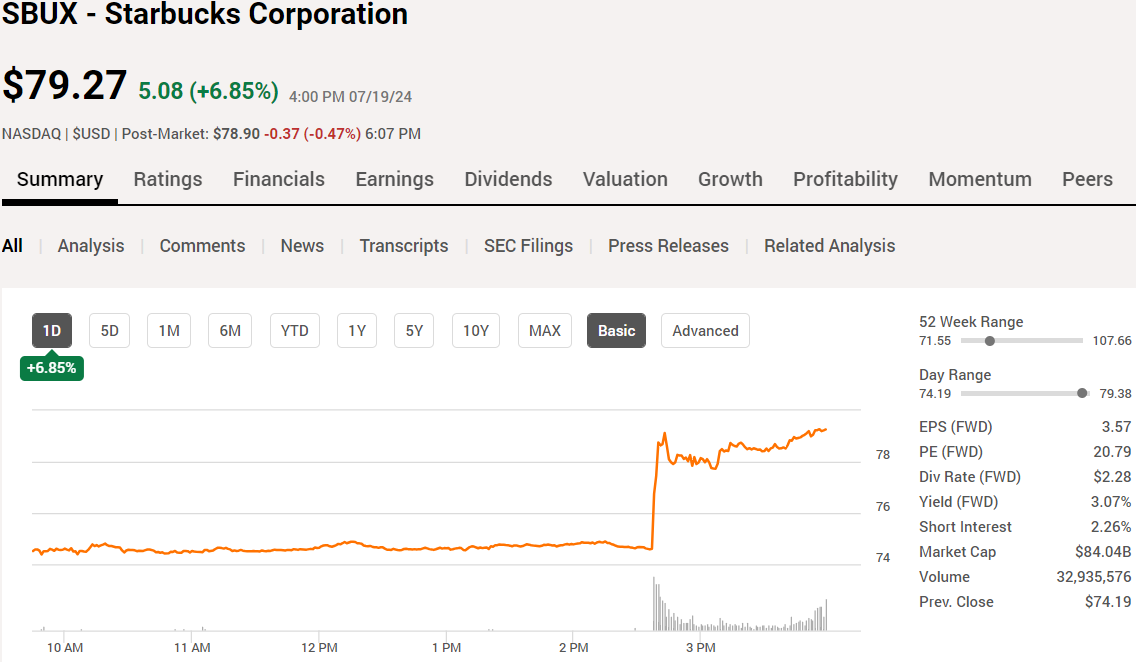The width and height of the screenshot is (1136, 662).
Task: Filter by Analysis
Action: coord(91,246)
